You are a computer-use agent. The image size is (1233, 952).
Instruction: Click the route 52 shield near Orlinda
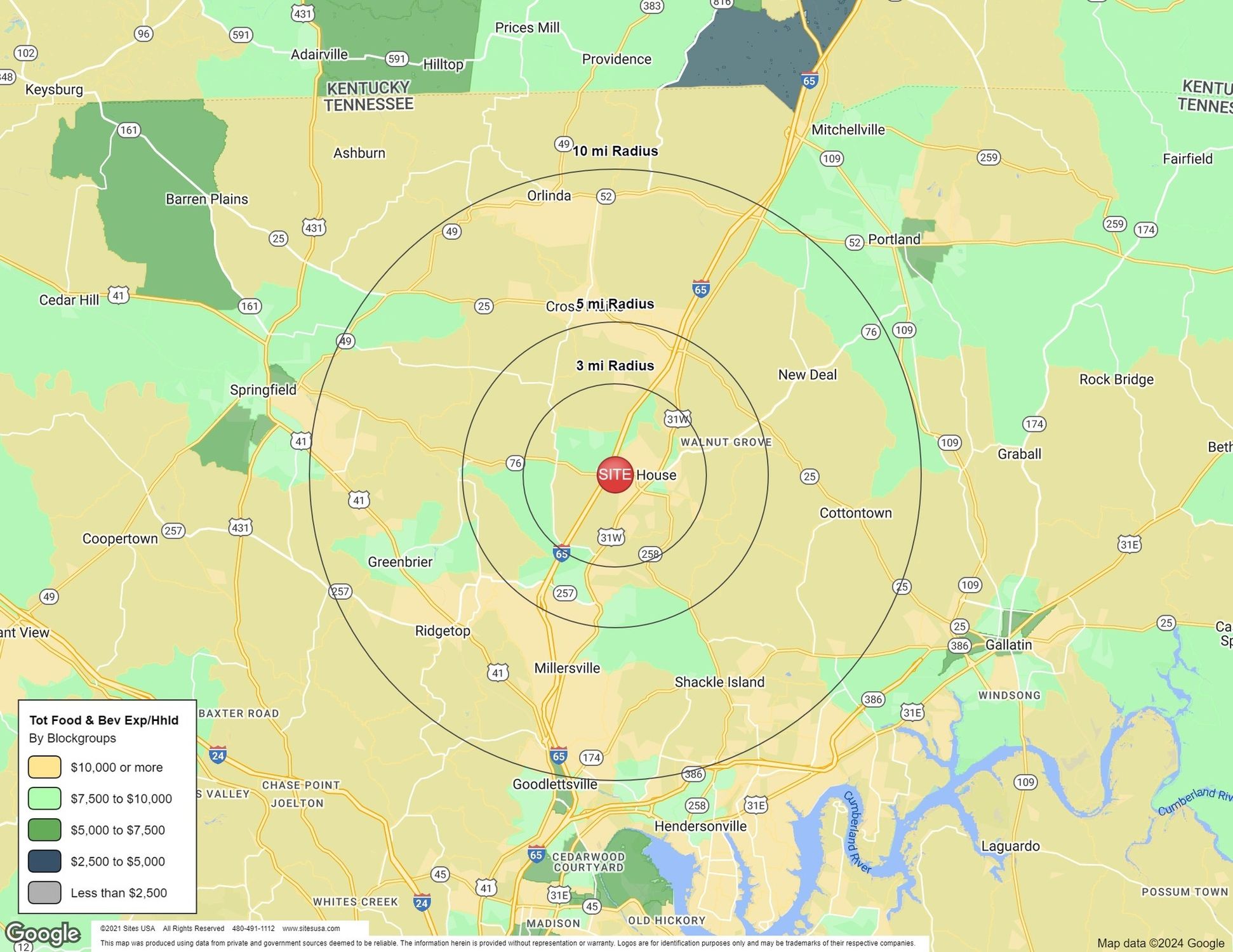click(x=606, y=197)
